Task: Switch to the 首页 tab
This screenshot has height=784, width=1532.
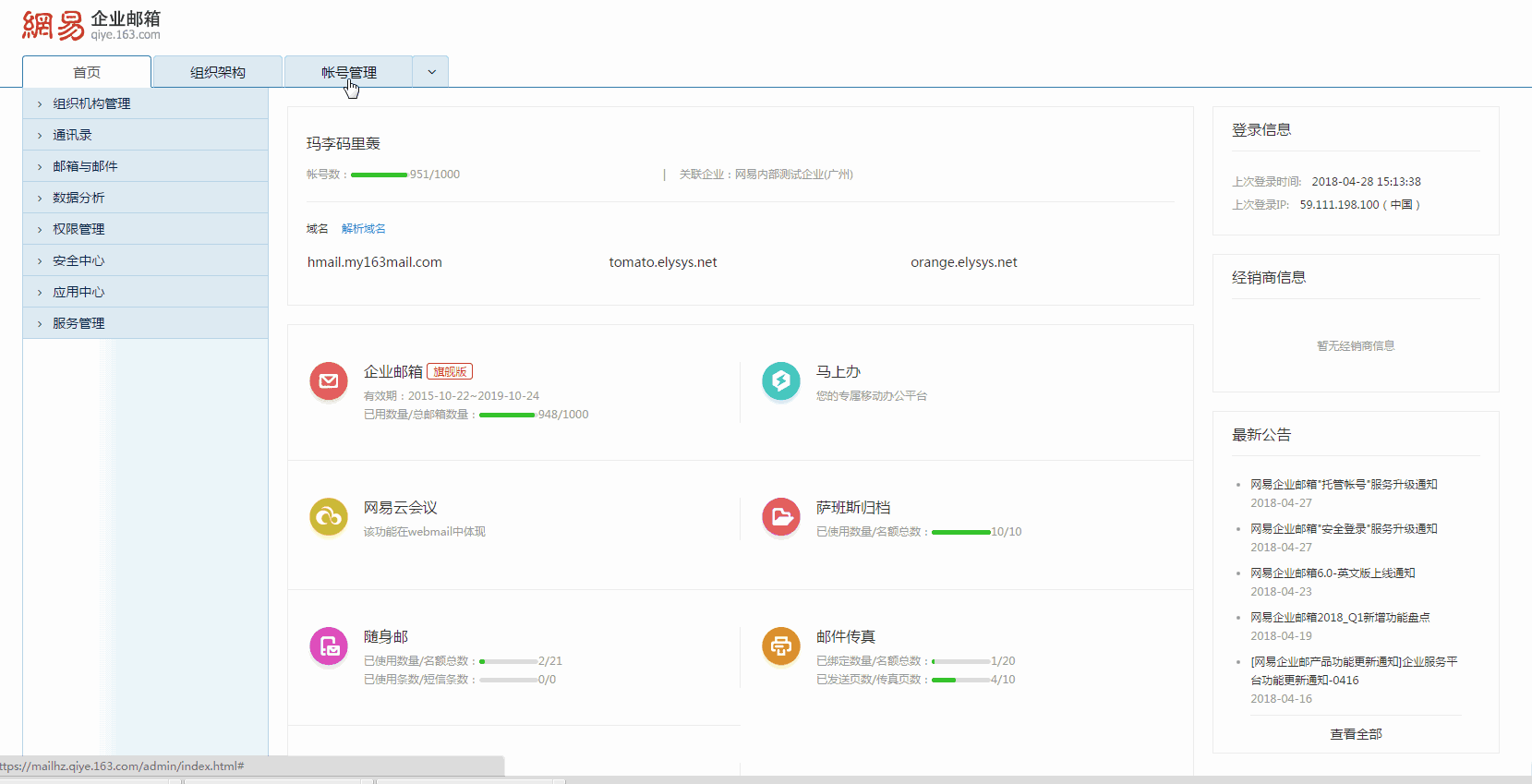Action: [87, 72]
